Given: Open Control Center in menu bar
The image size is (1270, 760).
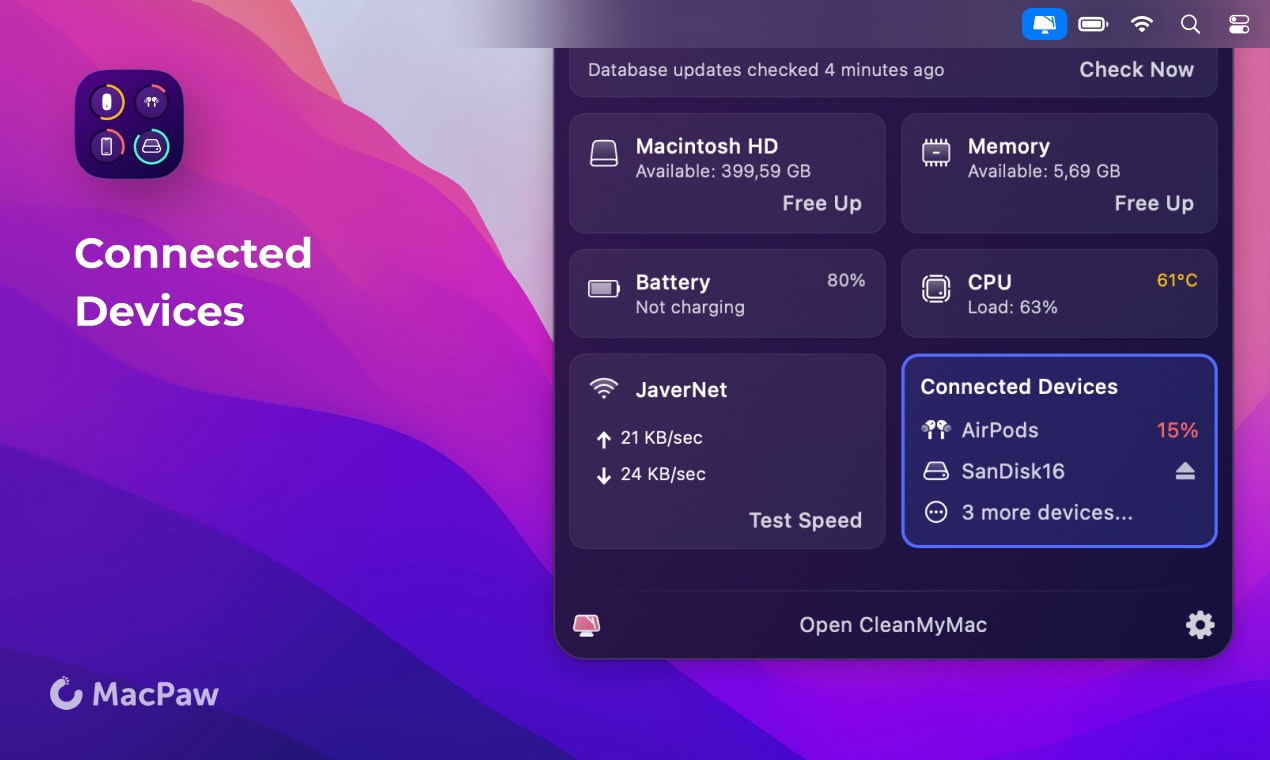Looking at the screenshot, I should [x=1239, y=24].
